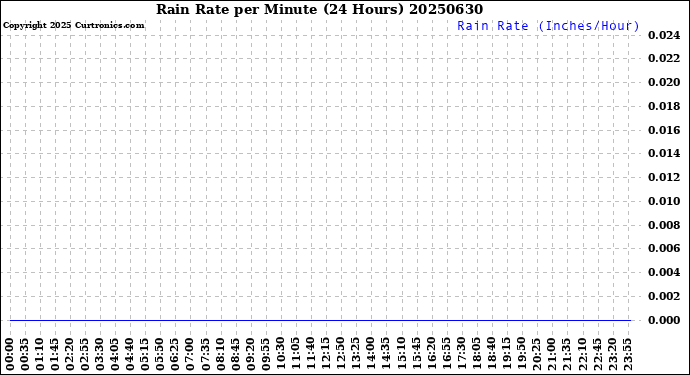690x375 pixels.
Task: Click the 08:10 time label
Action: (x=220, y=355)
